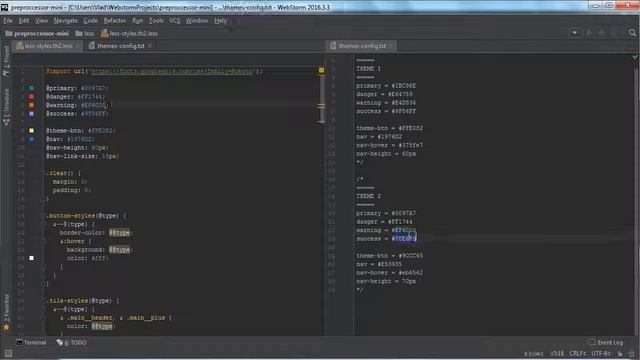Click the 'THEME 2' heading text
The image size is (640, 360).
[369, 196]
